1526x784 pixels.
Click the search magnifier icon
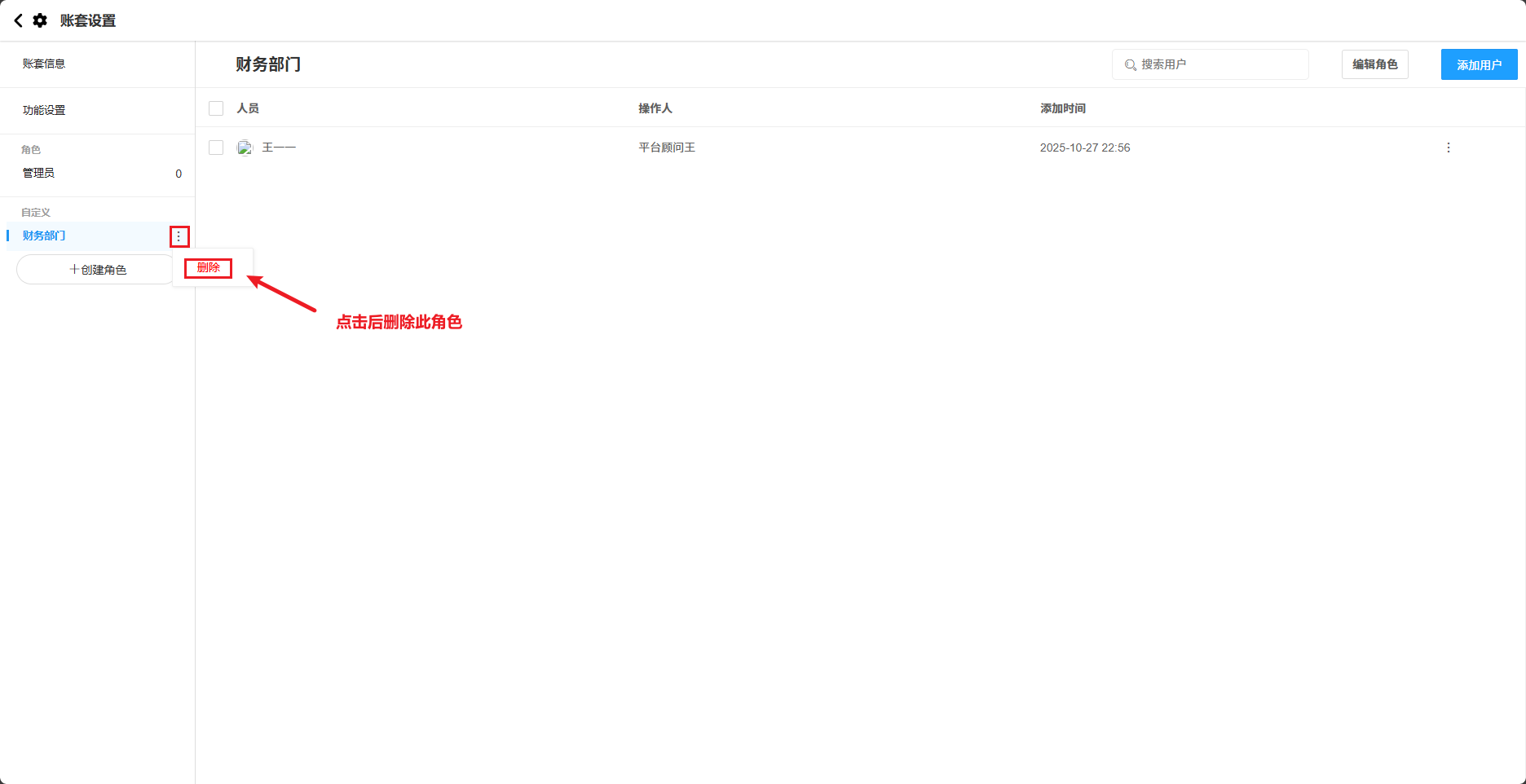pos(1131,65)
